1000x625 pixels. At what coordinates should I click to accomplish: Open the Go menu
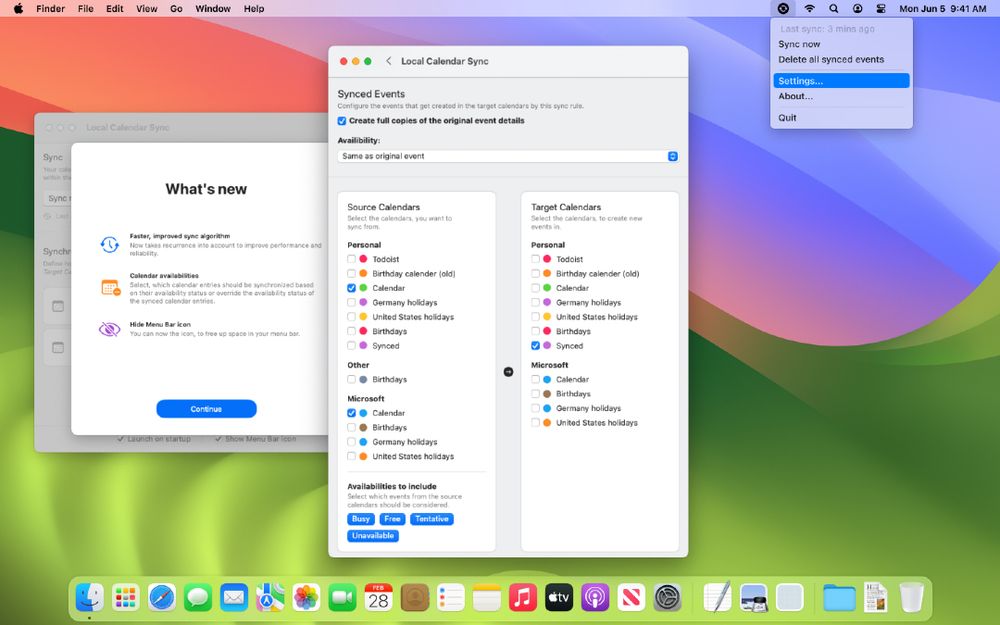coord(176,8)
